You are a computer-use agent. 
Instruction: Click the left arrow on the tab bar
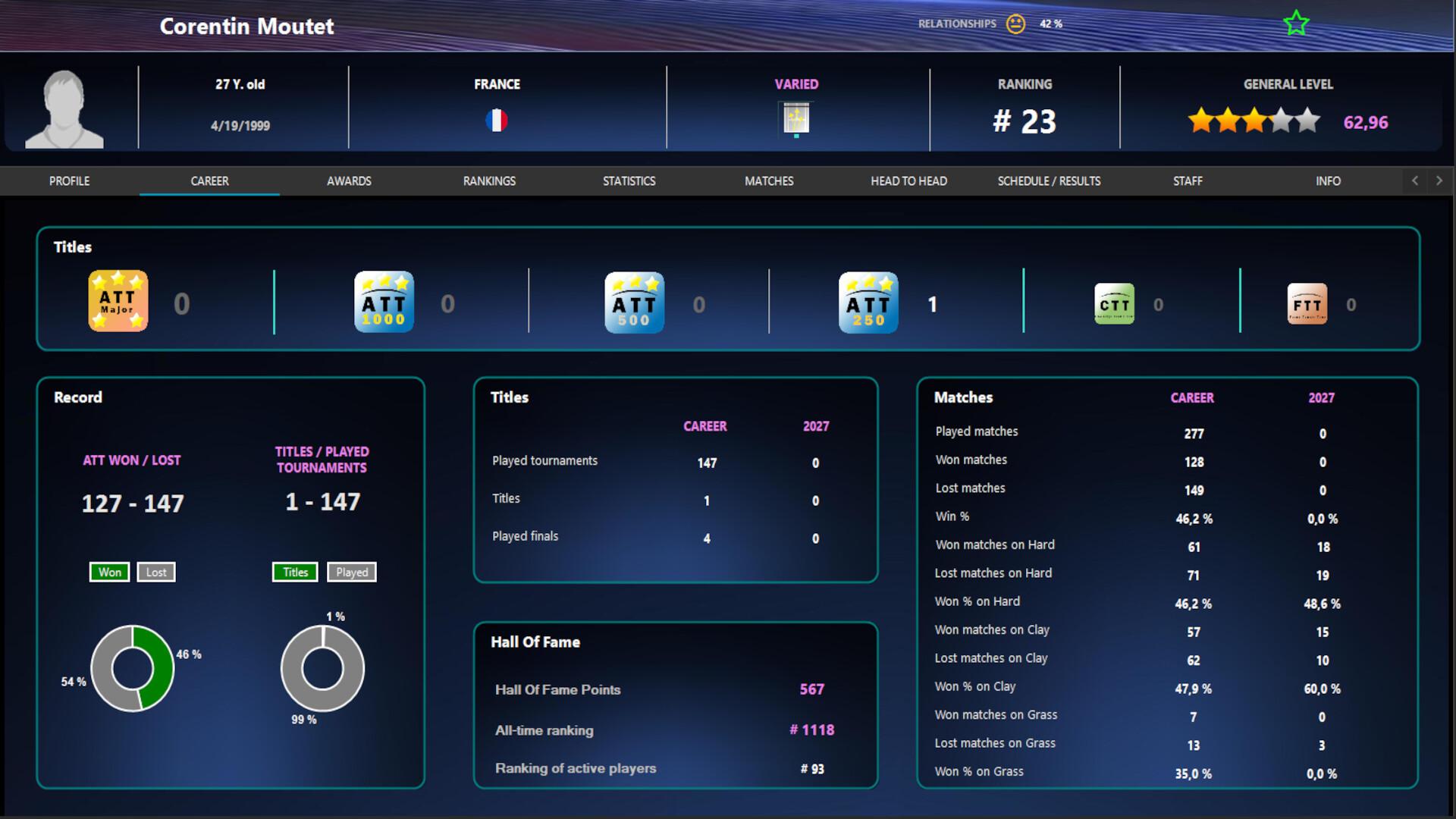tap(1415, 180)
